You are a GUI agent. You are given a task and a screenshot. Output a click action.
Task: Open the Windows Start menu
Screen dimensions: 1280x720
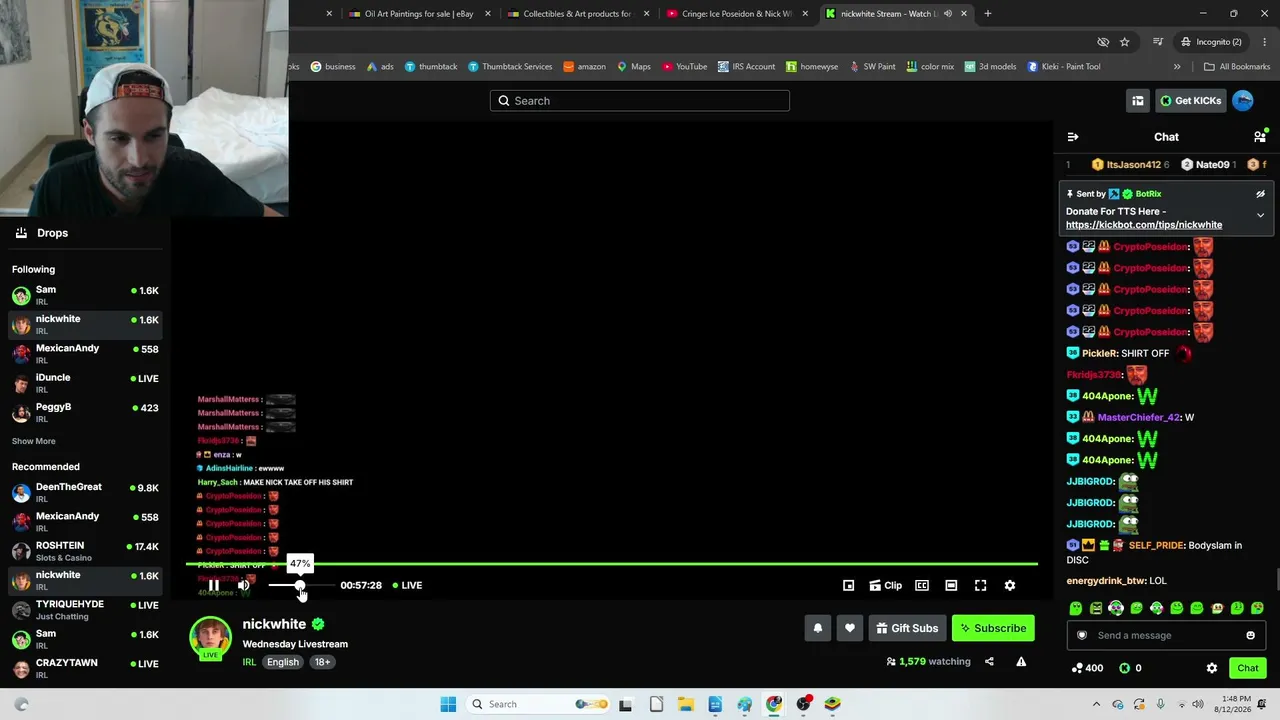click(448, 704)
